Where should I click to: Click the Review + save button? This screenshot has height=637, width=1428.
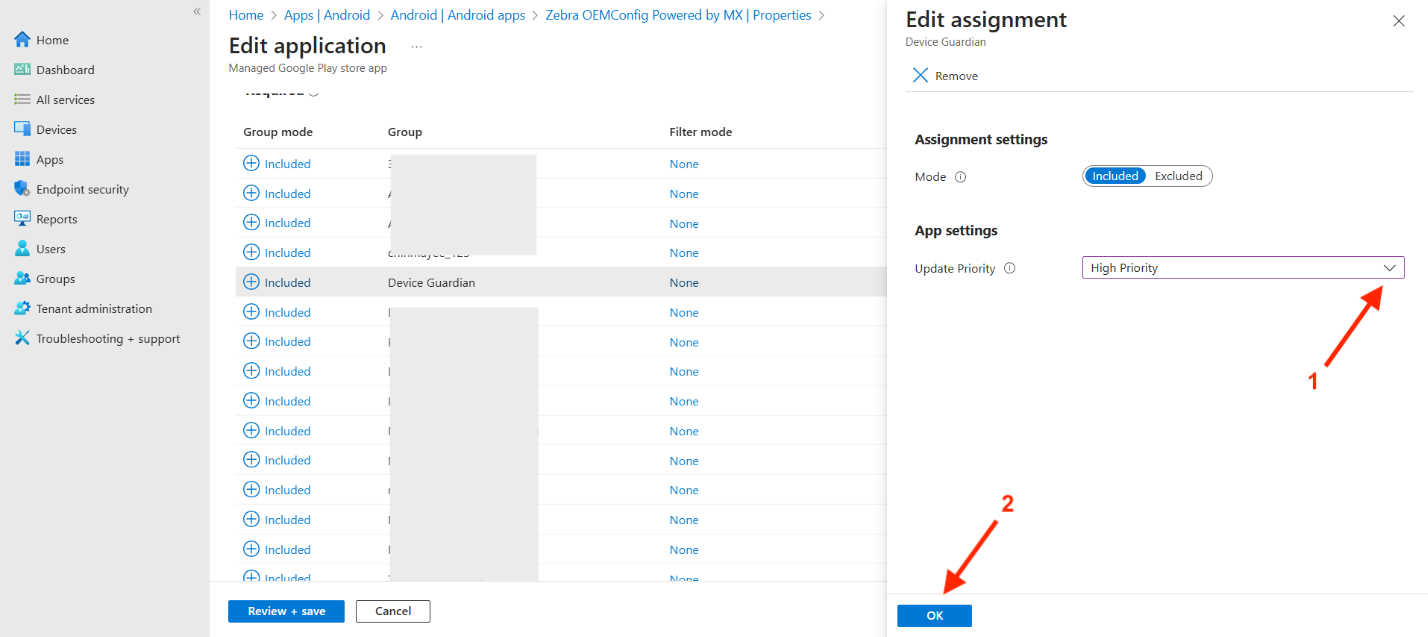(x=286, y=611)
